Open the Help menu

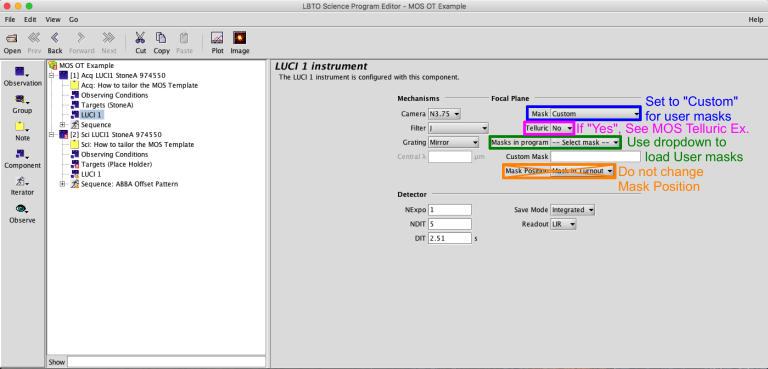755,20
